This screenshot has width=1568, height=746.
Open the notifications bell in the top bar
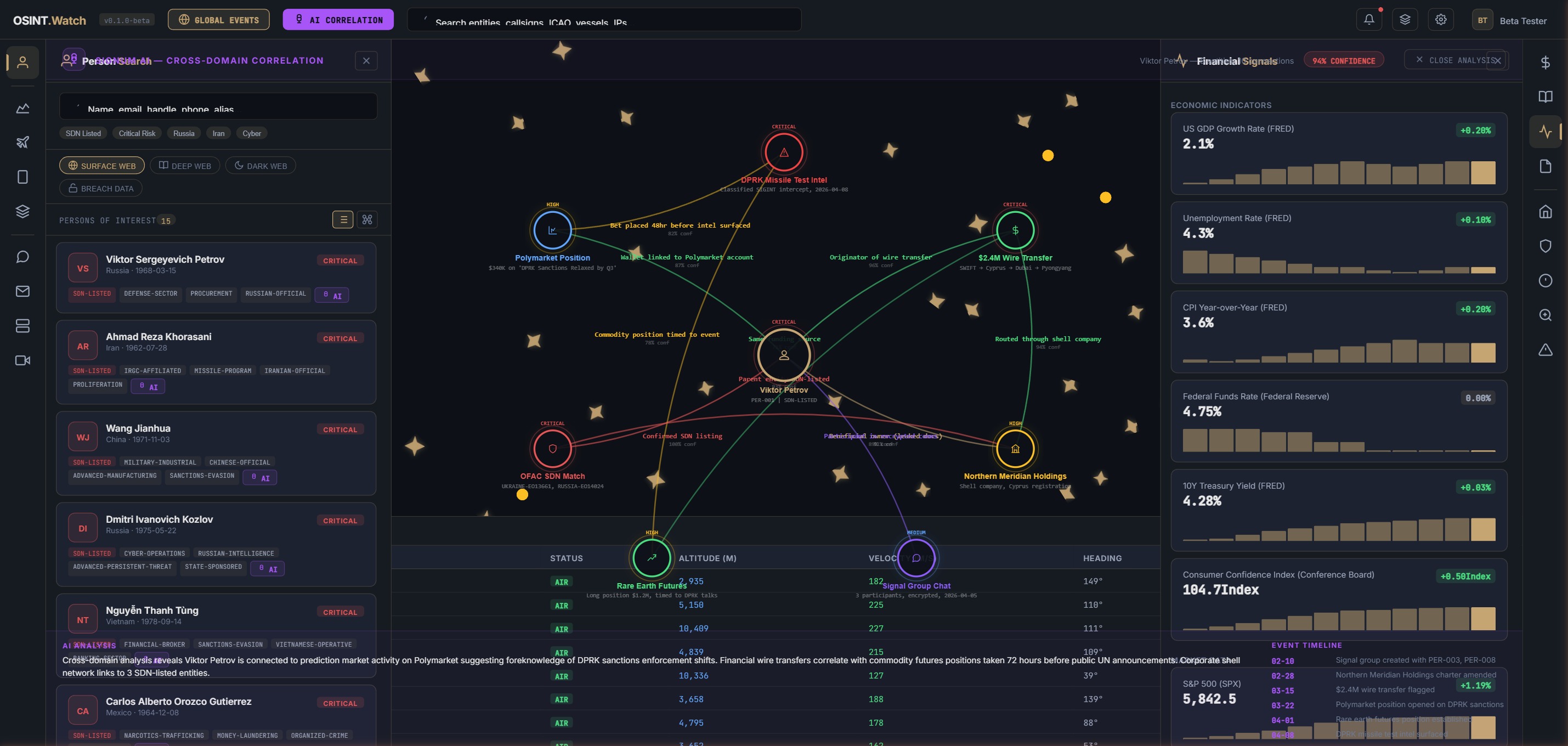pyautogui.click(x=1369, y=19)
